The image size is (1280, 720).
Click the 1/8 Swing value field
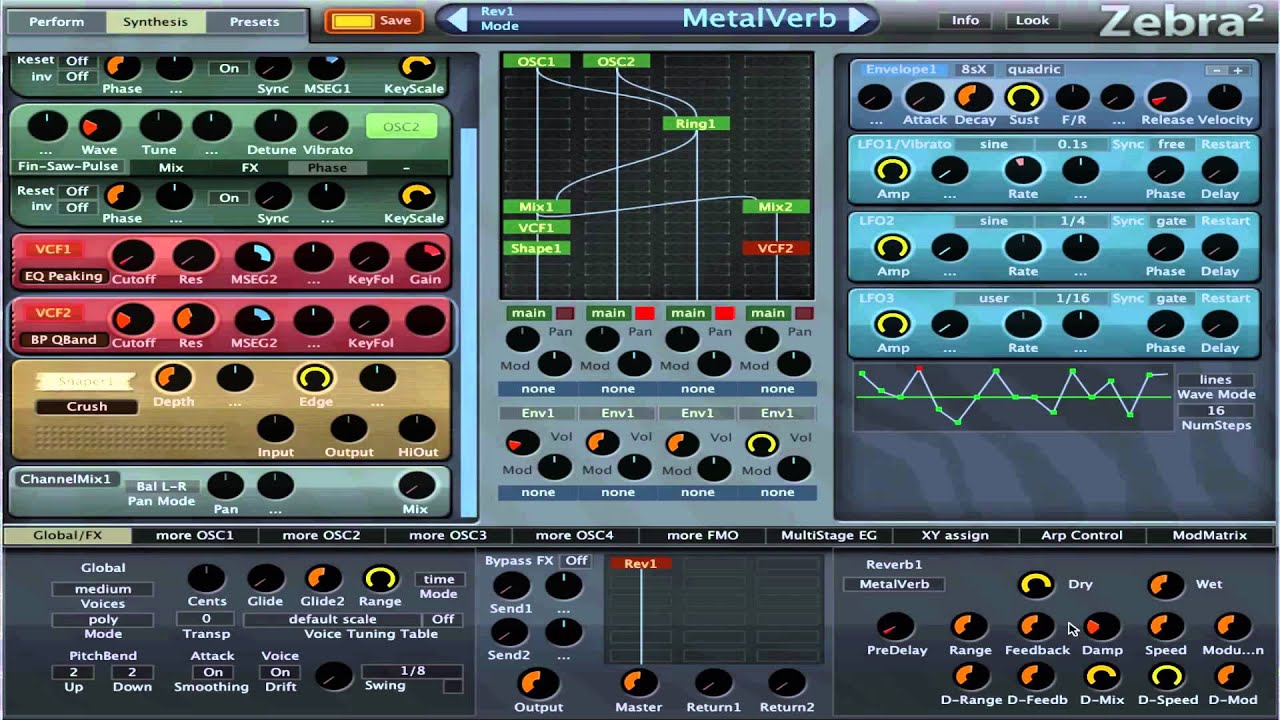[412, 671]
